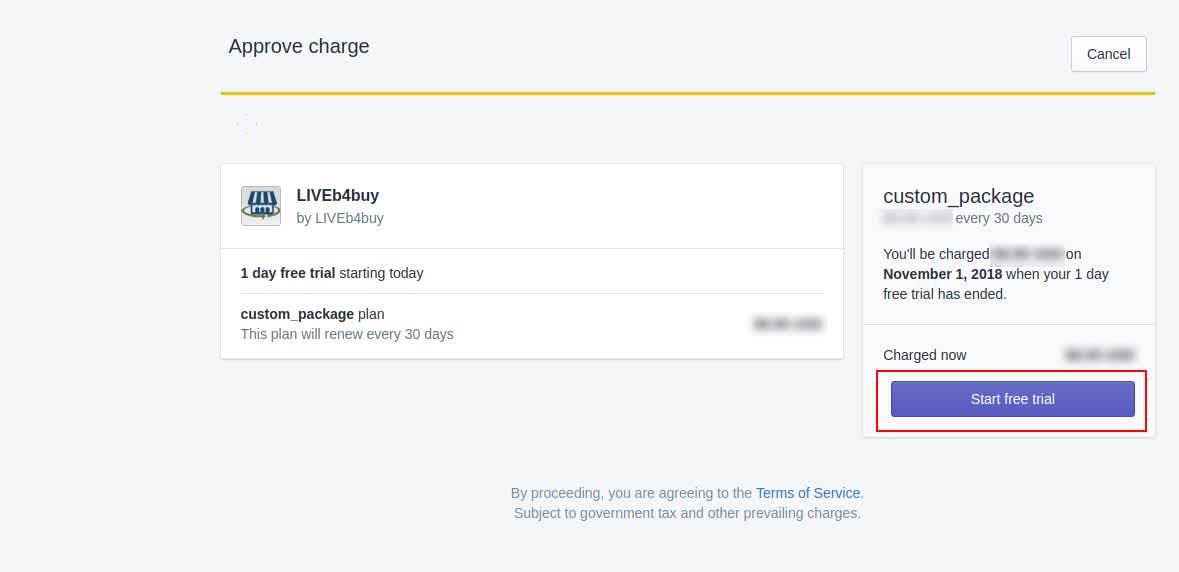1179x572 pixels.
Task: Click the yellow progress bar line
Action: point(687,93)
